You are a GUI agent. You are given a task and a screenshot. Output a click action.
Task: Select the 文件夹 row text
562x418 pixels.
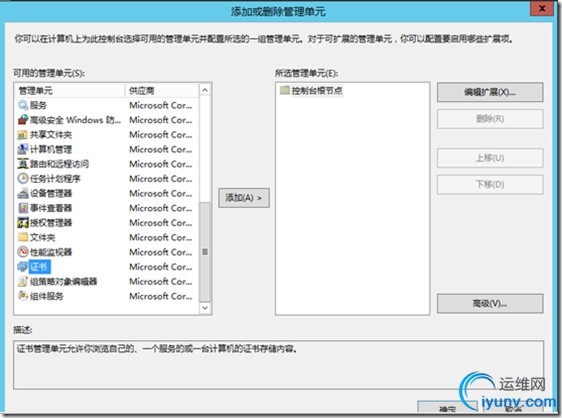[43, 238]
